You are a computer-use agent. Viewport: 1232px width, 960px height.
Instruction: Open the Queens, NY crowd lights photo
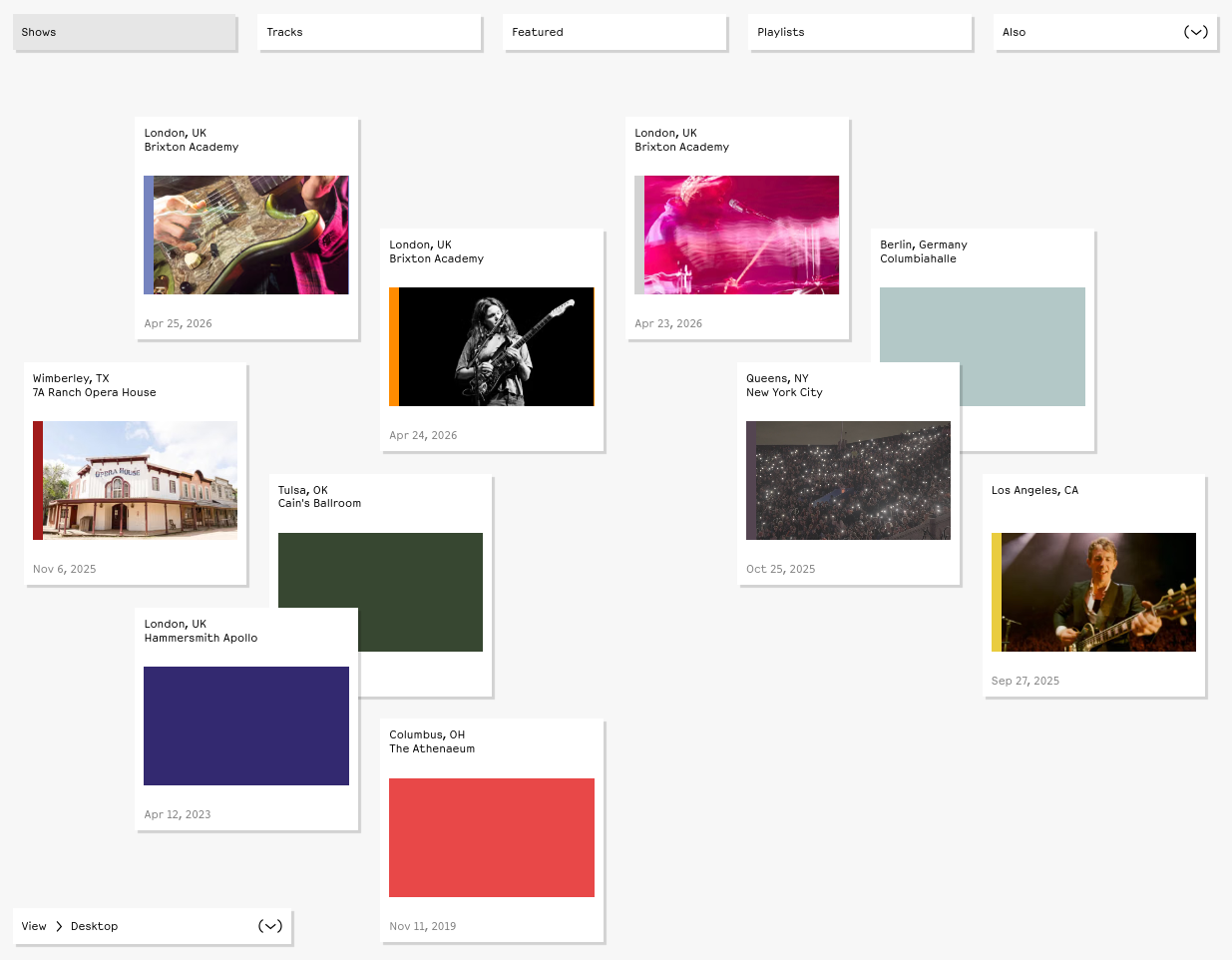click(x=849, y=480)
